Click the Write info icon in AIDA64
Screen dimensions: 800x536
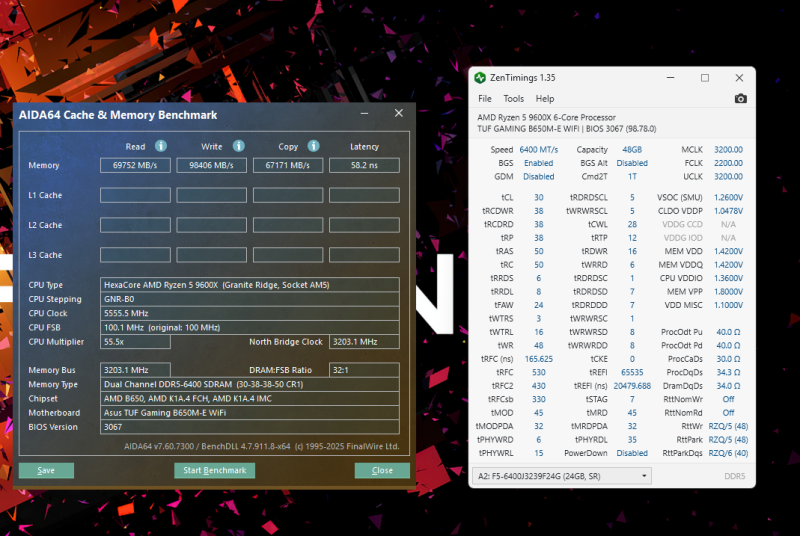tap(238, 146)
